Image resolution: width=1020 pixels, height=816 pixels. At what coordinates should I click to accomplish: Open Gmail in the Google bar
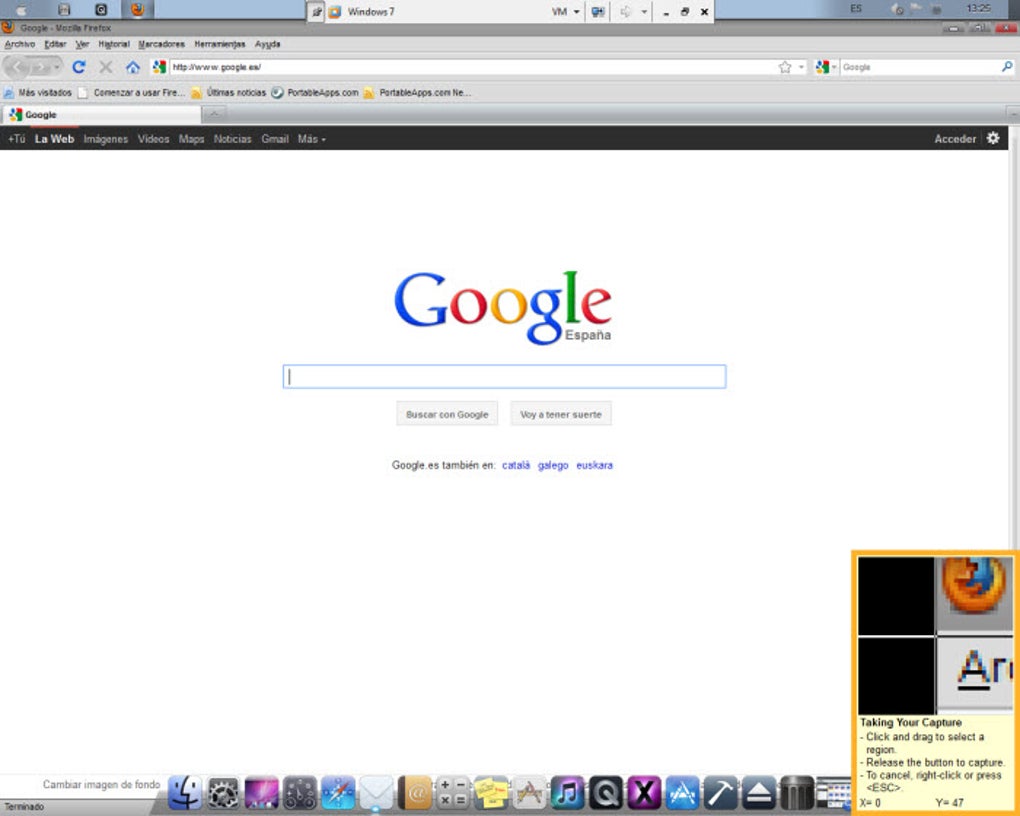tap(275, 139)
